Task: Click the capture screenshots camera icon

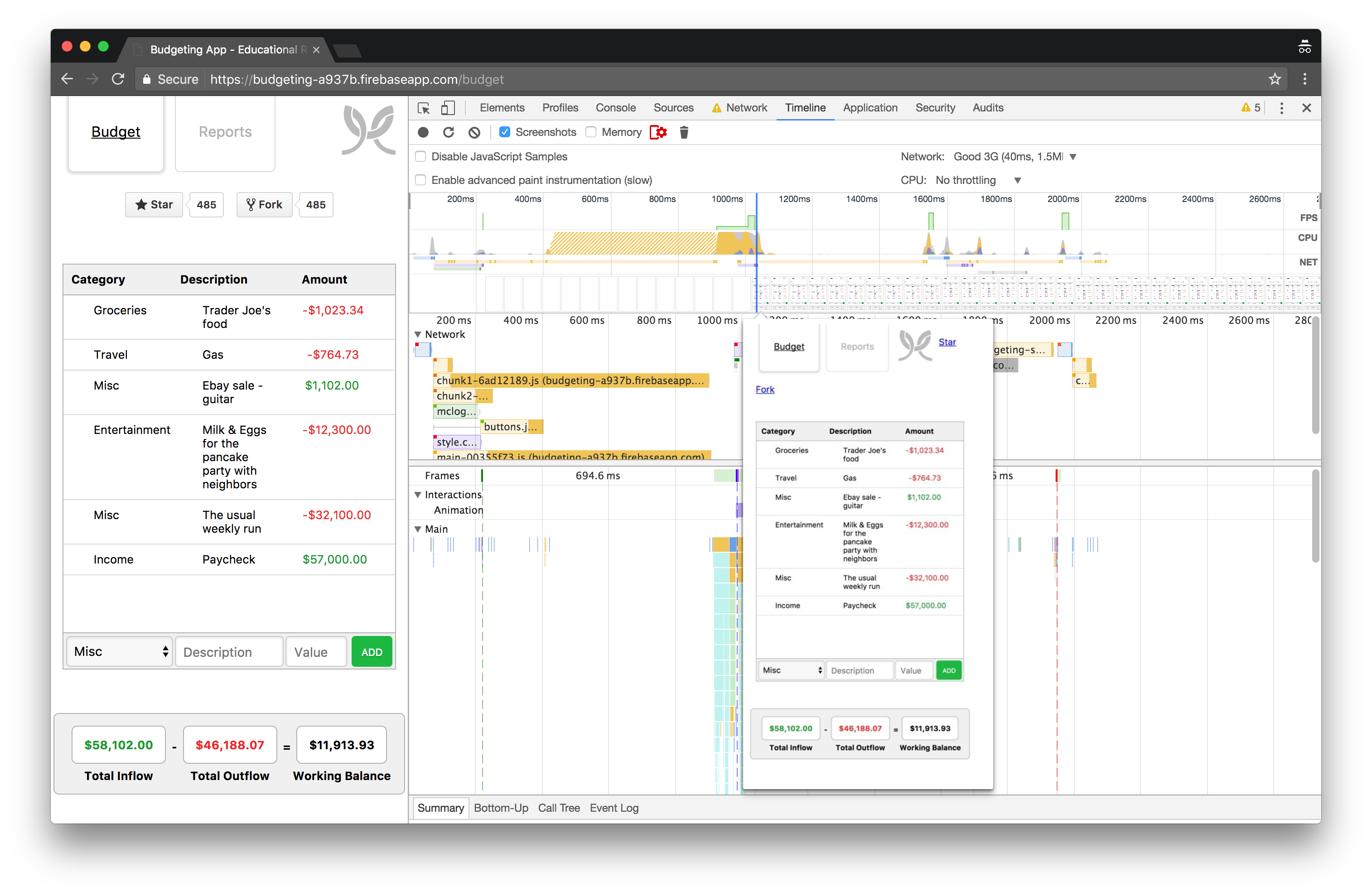Action: pos(505,131)
